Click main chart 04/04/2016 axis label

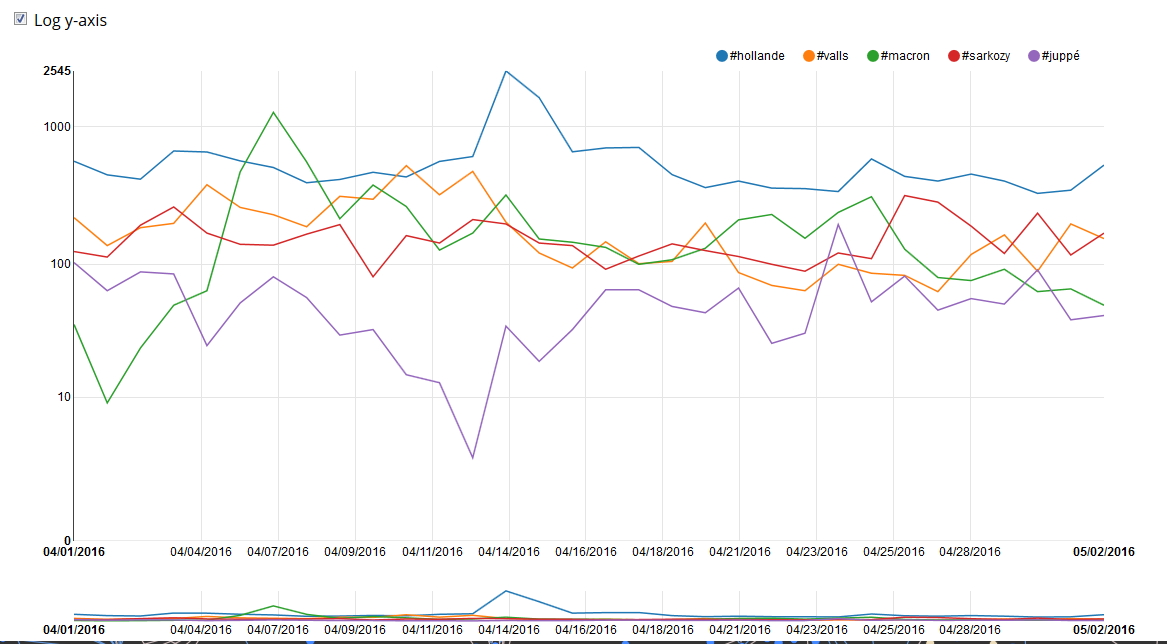click(x=201, y=552)
